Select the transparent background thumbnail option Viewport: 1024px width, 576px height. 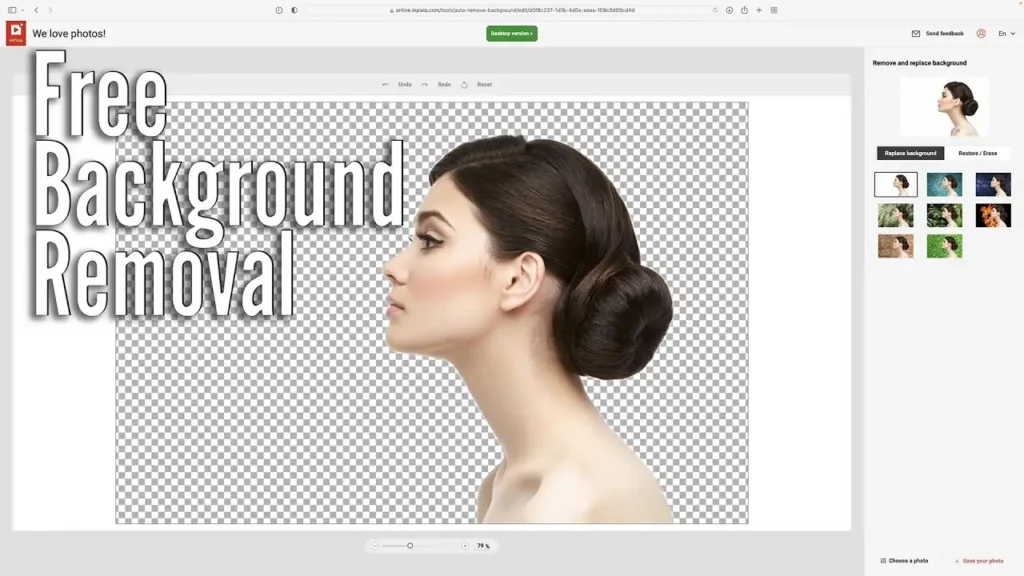click(896, 184)
